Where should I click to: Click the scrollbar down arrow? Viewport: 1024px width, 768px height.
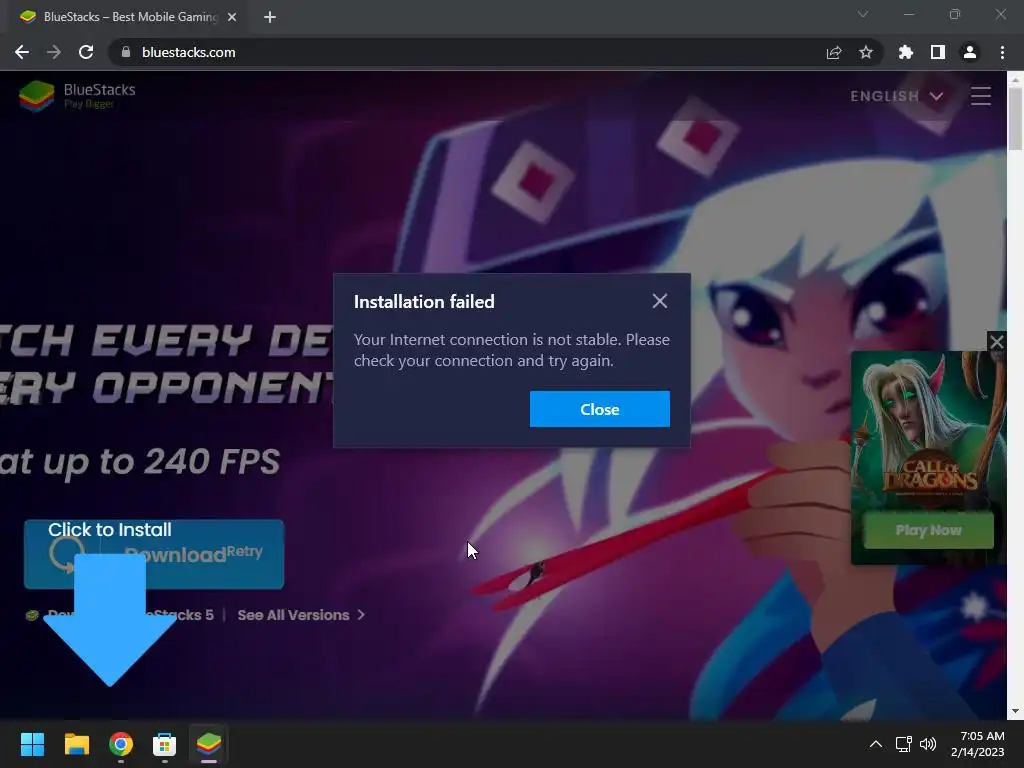[x=1015, y=711]
